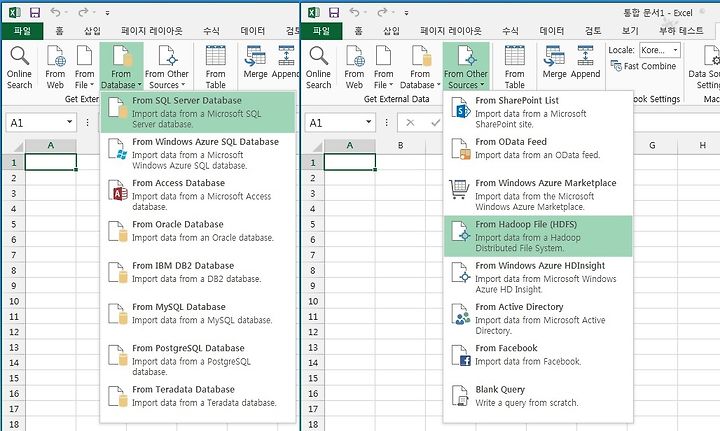Screen dimensions: 720x431
Task: Select column A header in right window
Action: [x=350, y=146]
